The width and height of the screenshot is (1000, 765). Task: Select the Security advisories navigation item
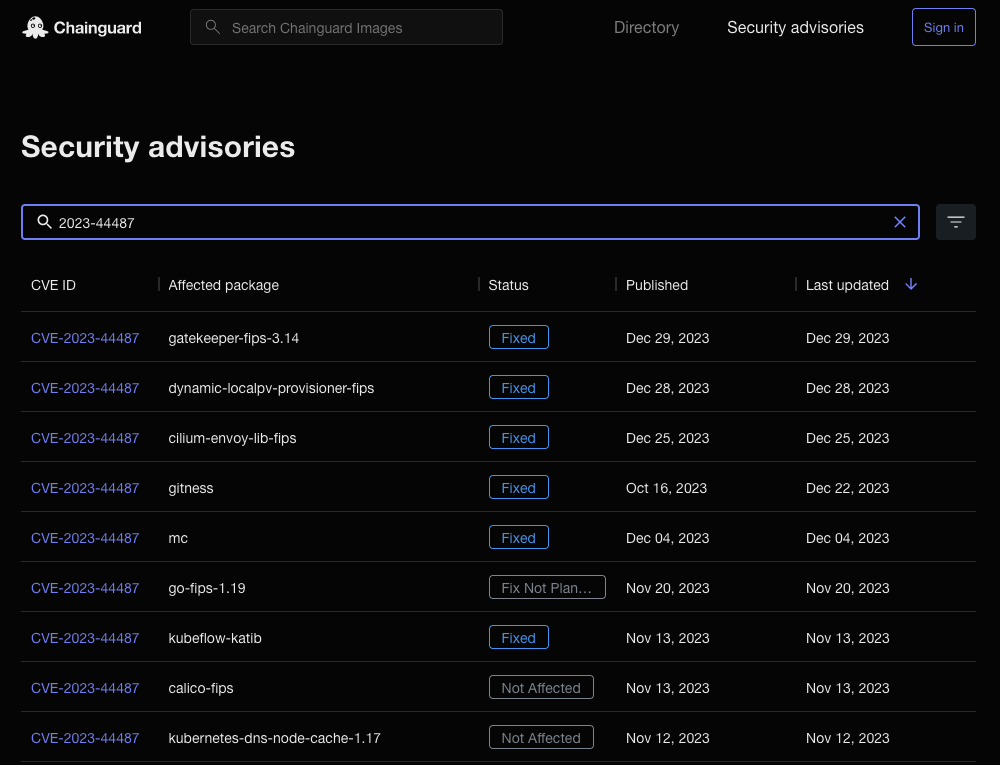[795, 27]
